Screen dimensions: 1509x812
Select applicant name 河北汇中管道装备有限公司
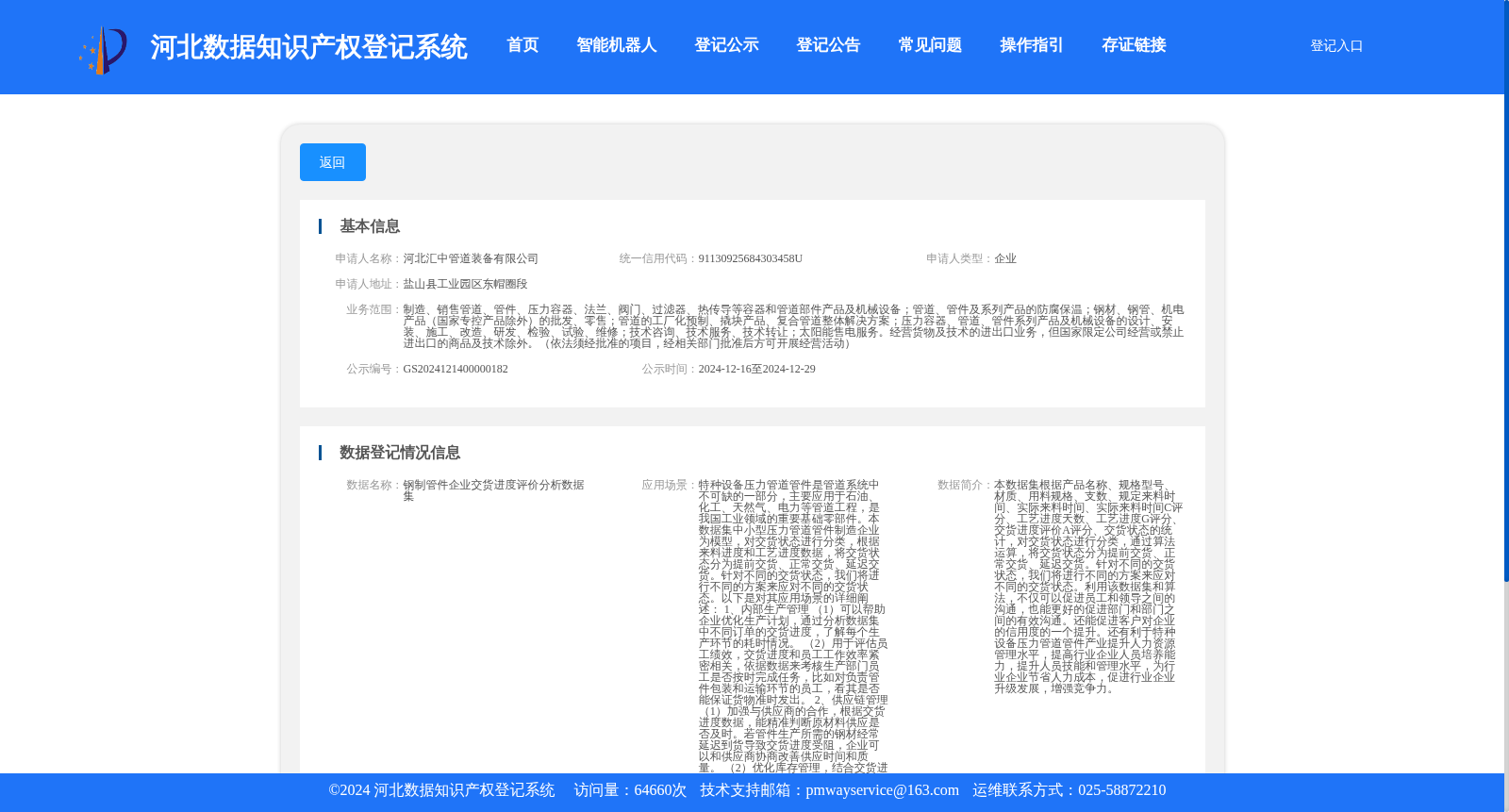(471, 258)
